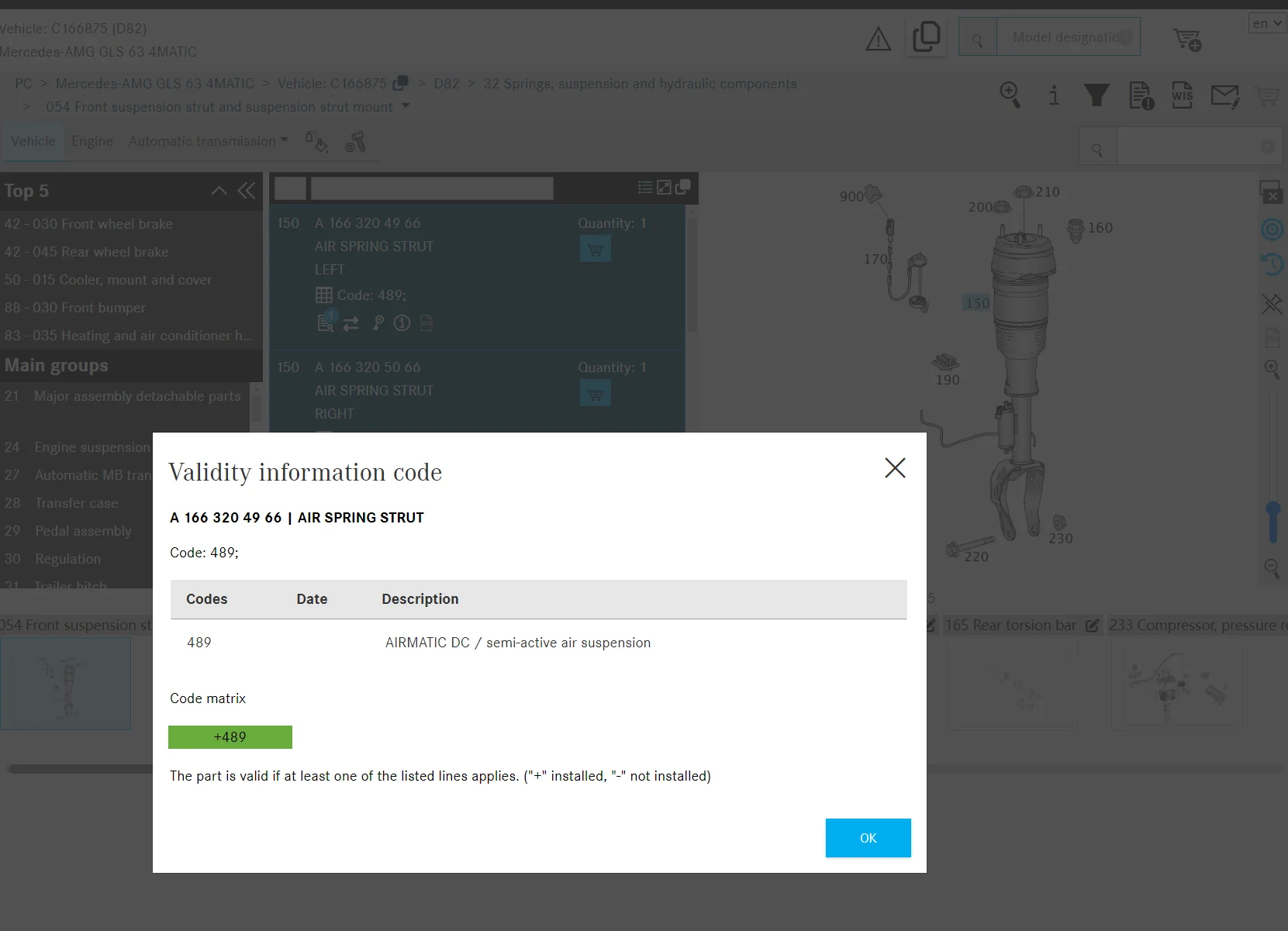1288x931 pixels.
Task: Open the vehicle information i icon
Action: pyautogui.click(x=1053, y=95)
